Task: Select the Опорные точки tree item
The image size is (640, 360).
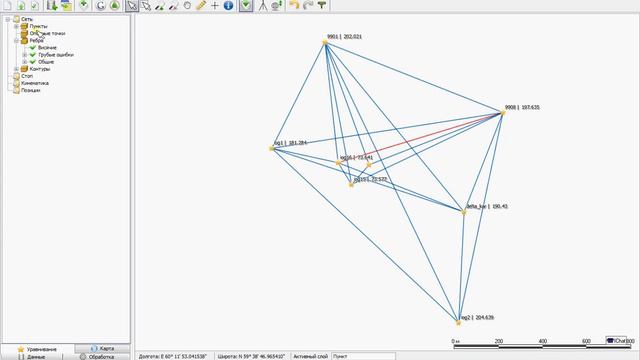Action: (47, 33)
